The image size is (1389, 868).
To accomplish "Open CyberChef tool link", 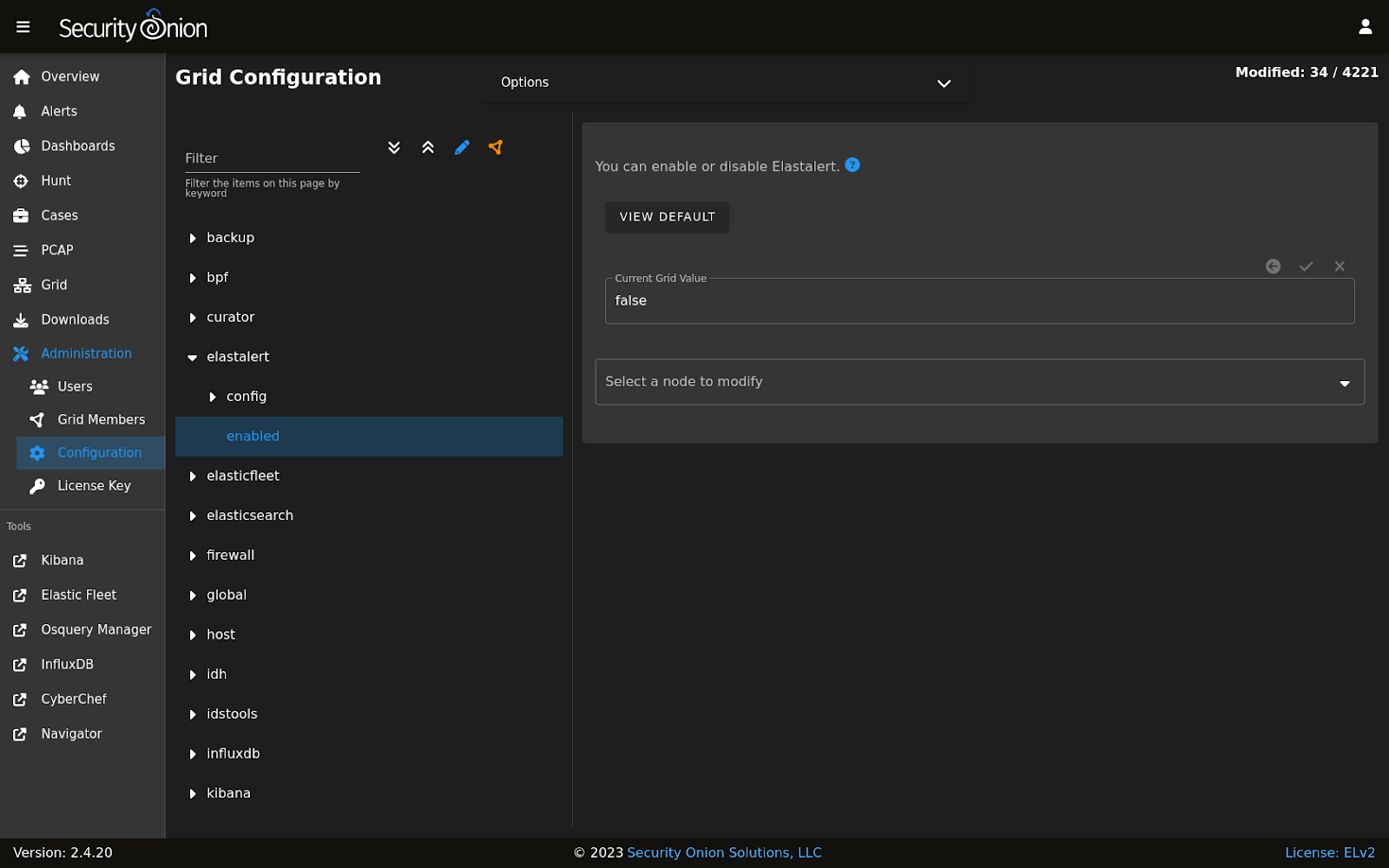I will tap(82, 699).
